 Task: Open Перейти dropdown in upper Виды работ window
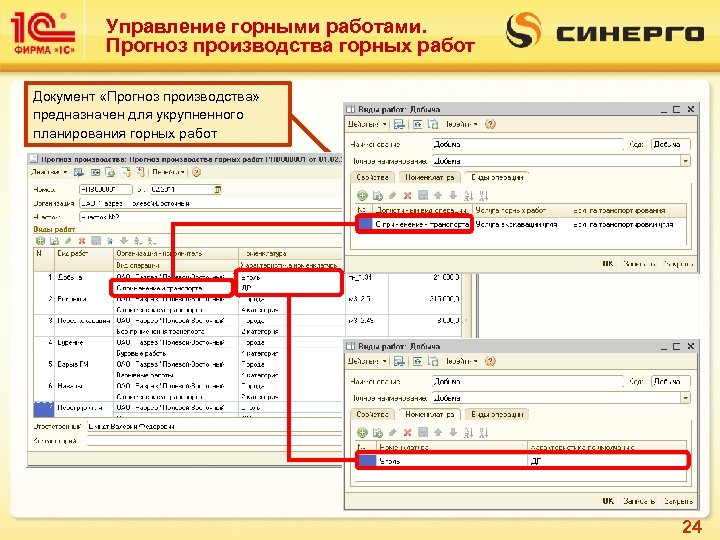pyautogui.click(x=461, y=124)
